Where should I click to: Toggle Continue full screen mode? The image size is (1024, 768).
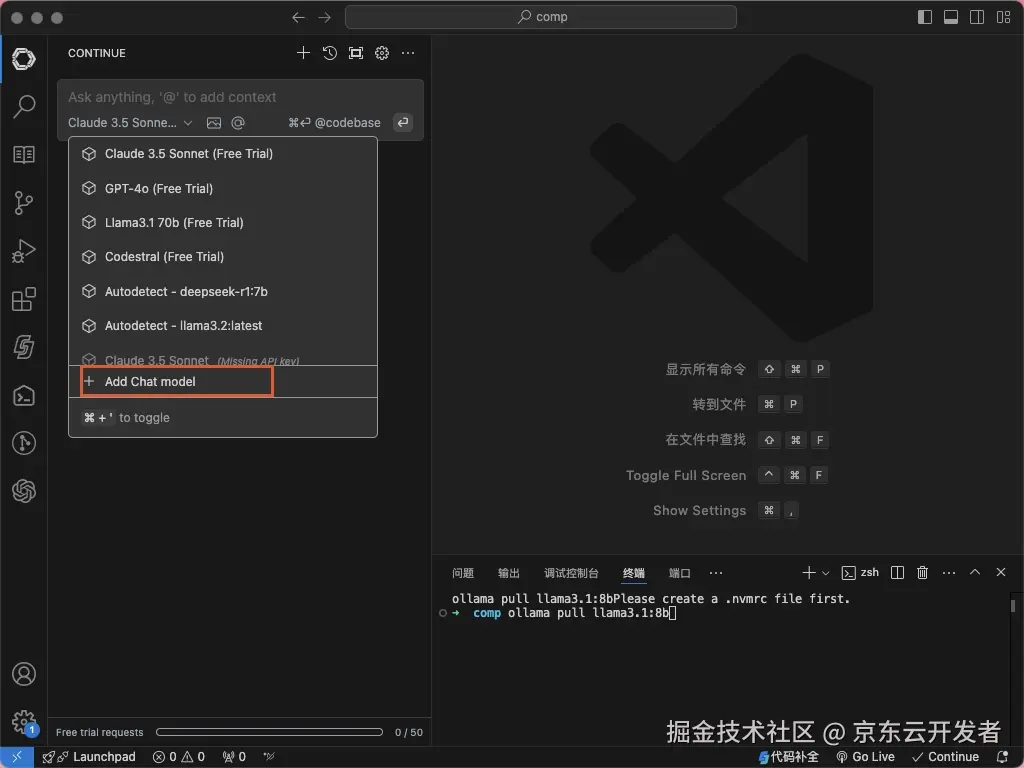pyautogui.click(x=355, y=53)
